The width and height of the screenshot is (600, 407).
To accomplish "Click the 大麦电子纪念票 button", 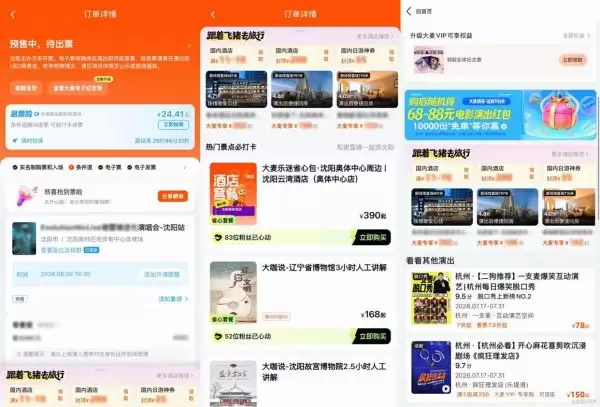I will 78,88.
